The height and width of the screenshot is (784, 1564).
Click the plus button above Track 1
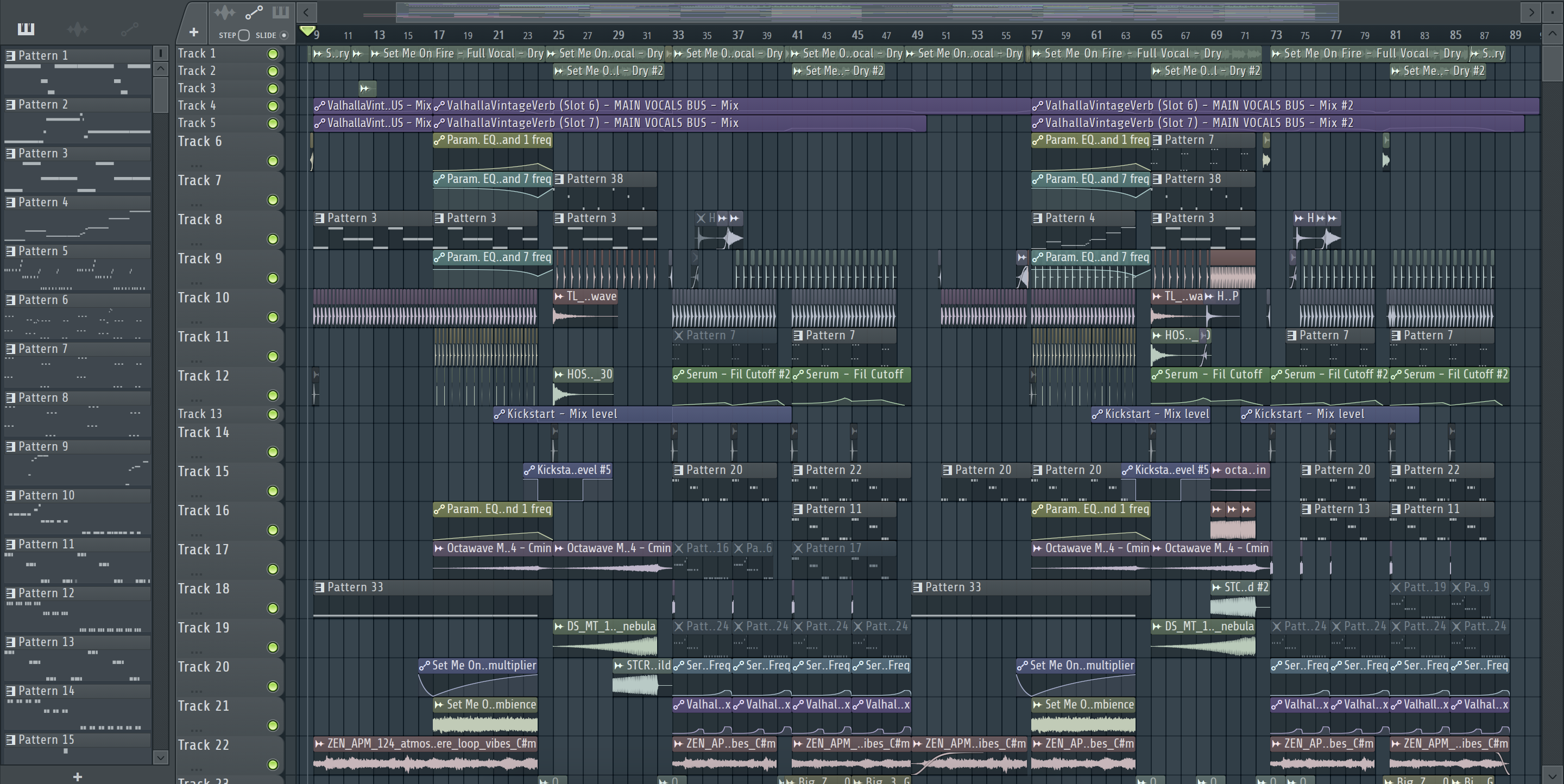point(193,32)
